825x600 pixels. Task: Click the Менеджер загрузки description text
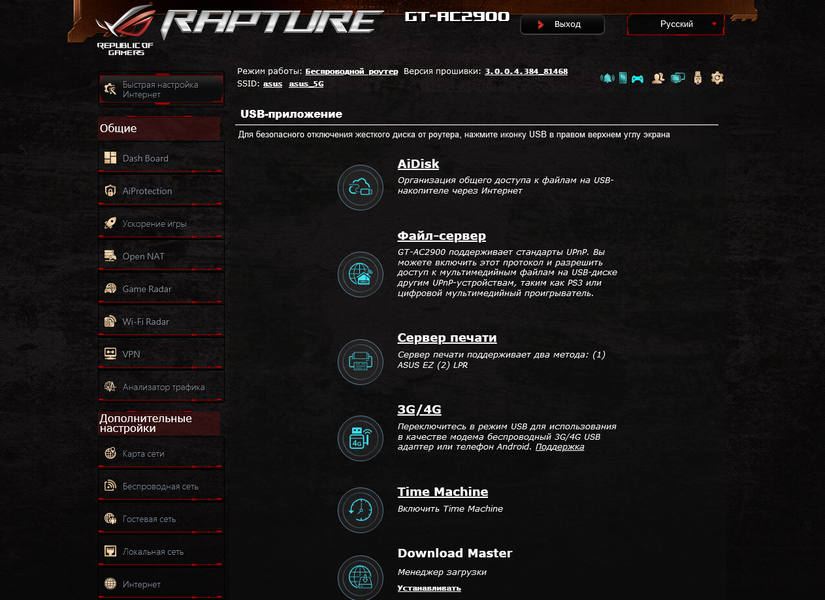click(x=442, y=572)
